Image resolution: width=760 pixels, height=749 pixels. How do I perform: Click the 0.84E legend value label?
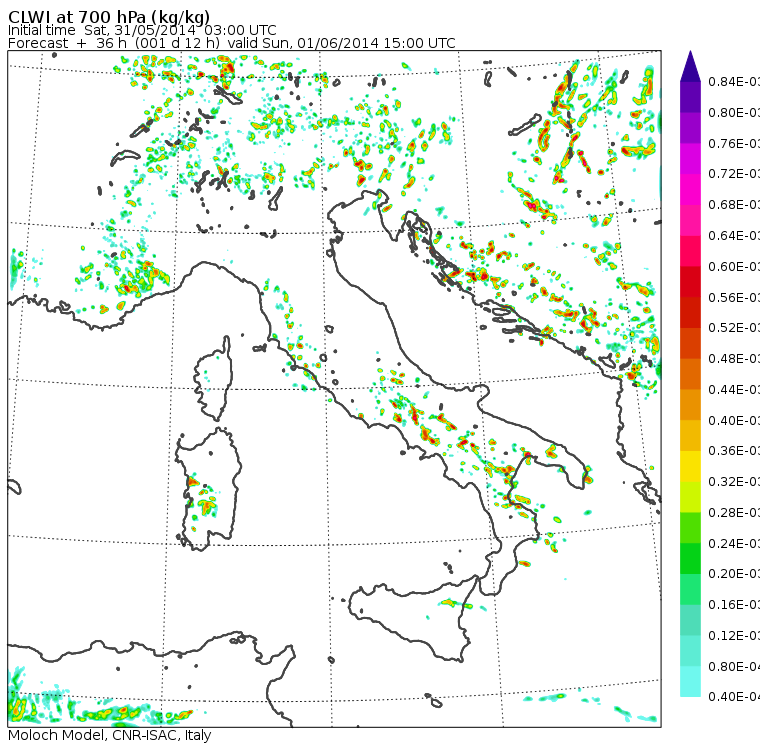[734, 81]
